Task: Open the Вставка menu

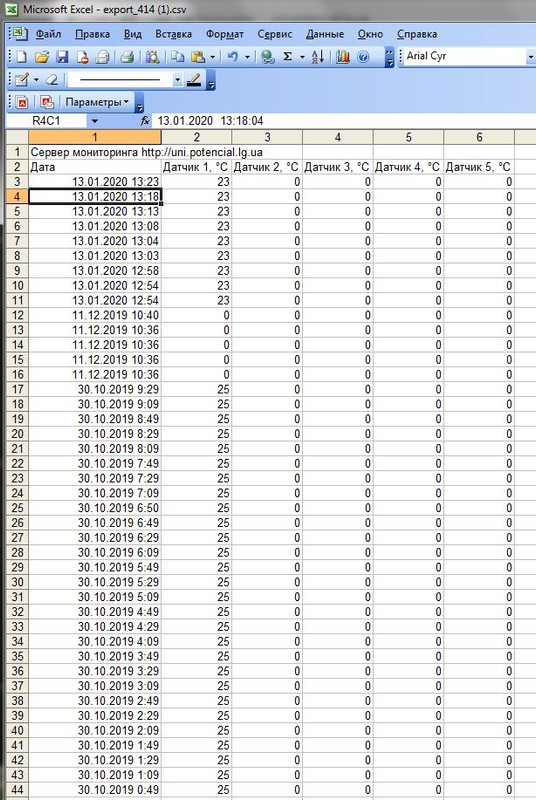Action: click(173, 34)
